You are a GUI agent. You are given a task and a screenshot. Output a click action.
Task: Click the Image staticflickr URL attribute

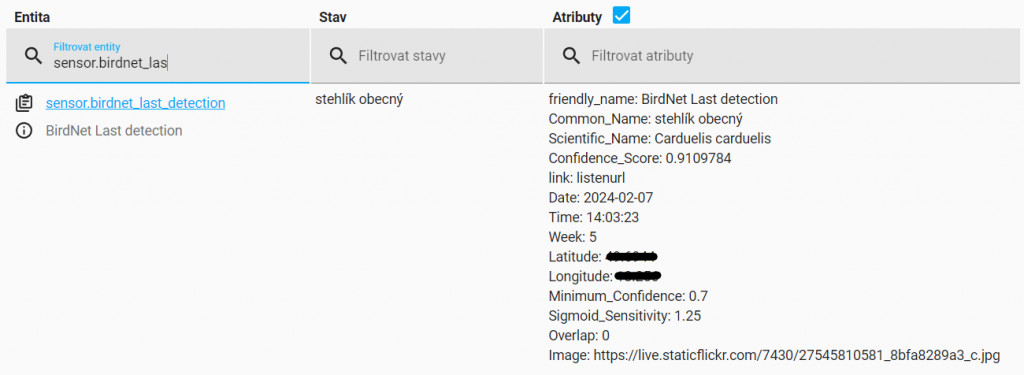tap(774, 355)
